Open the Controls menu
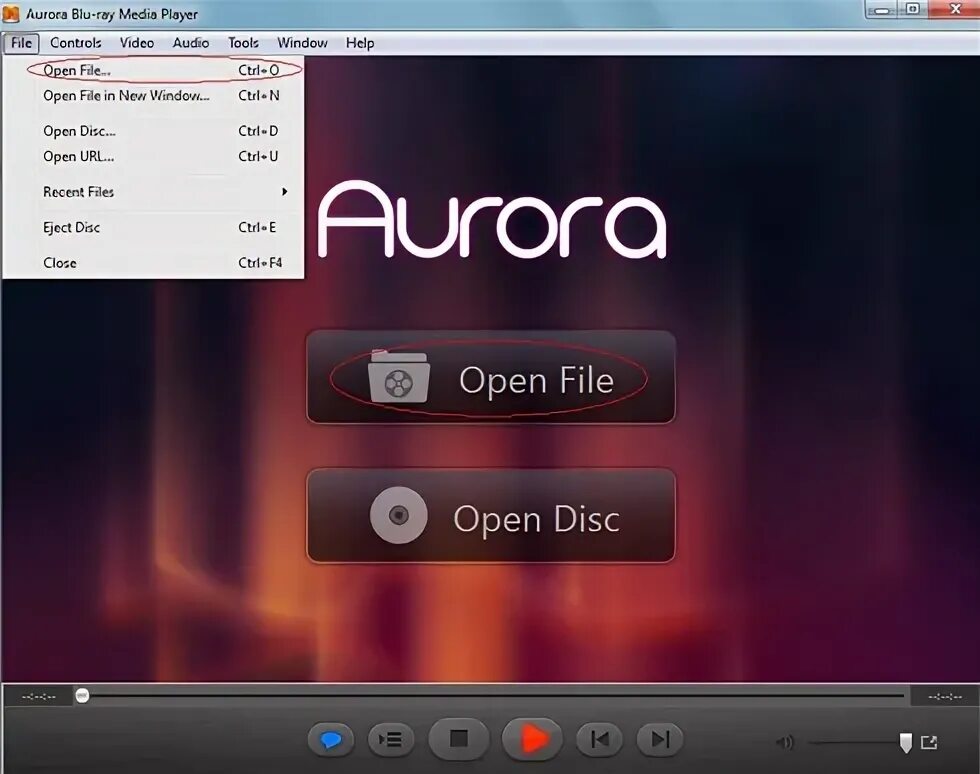This screenshot has width=980, height=774. pos(76,43)
